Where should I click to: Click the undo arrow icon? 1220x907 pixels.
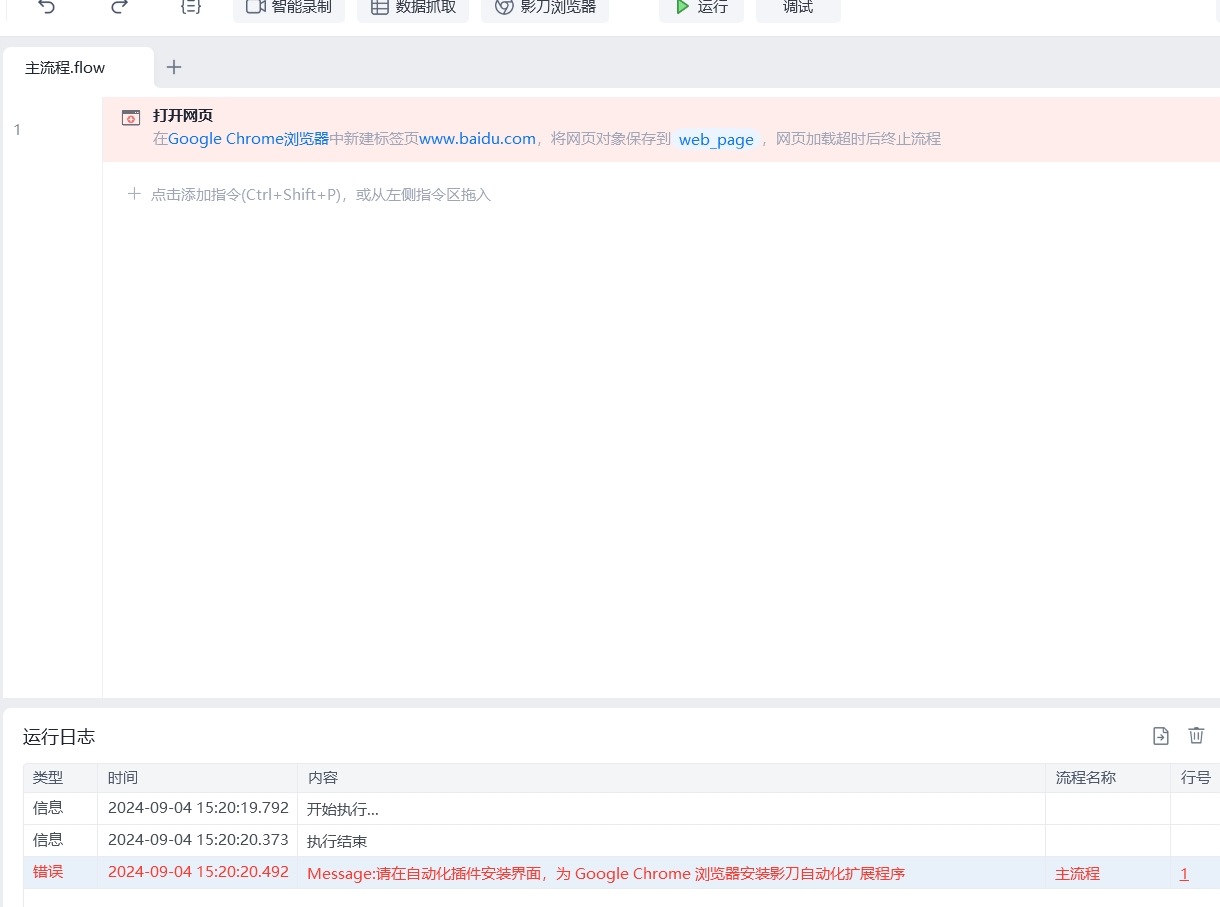click(46, 6)
